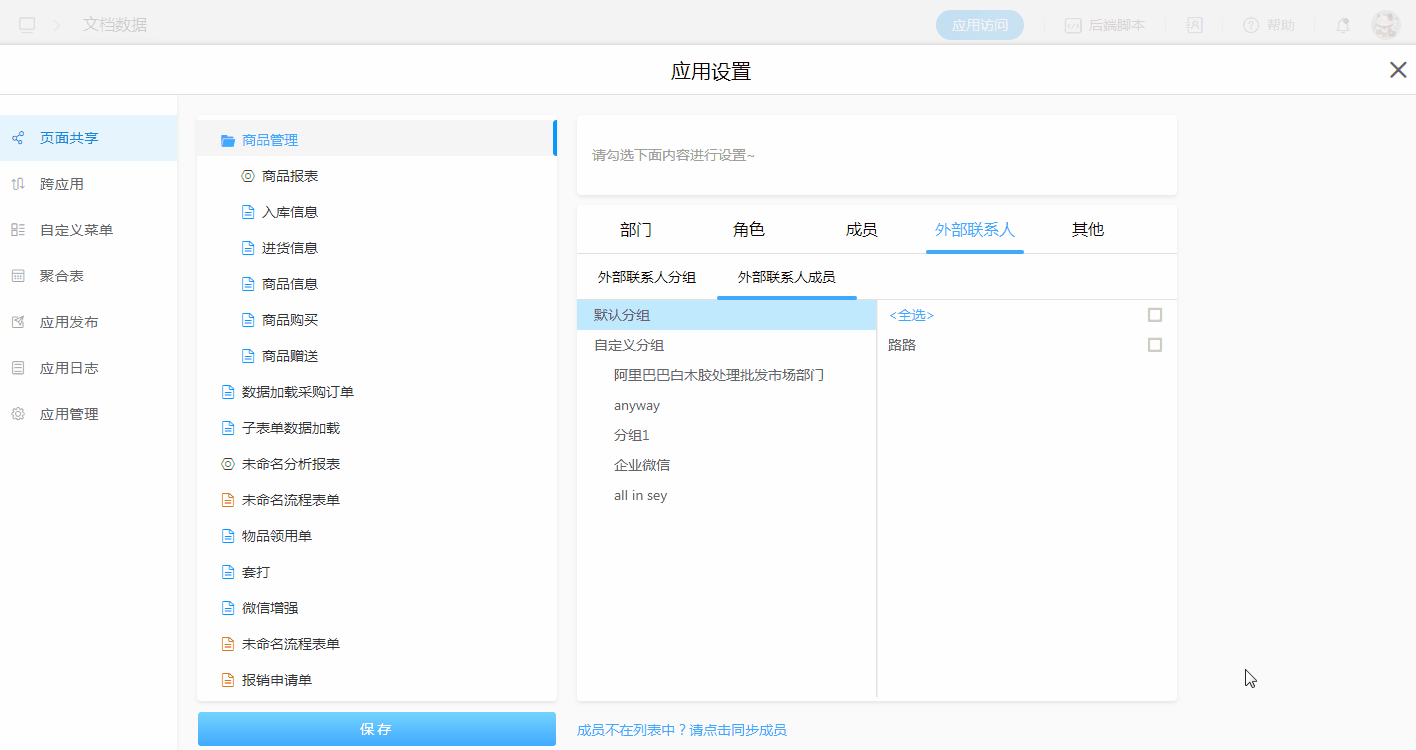Collapse the 商品管理 folder
This screenshot has width=1416, height=750.
tap(228, 140)
